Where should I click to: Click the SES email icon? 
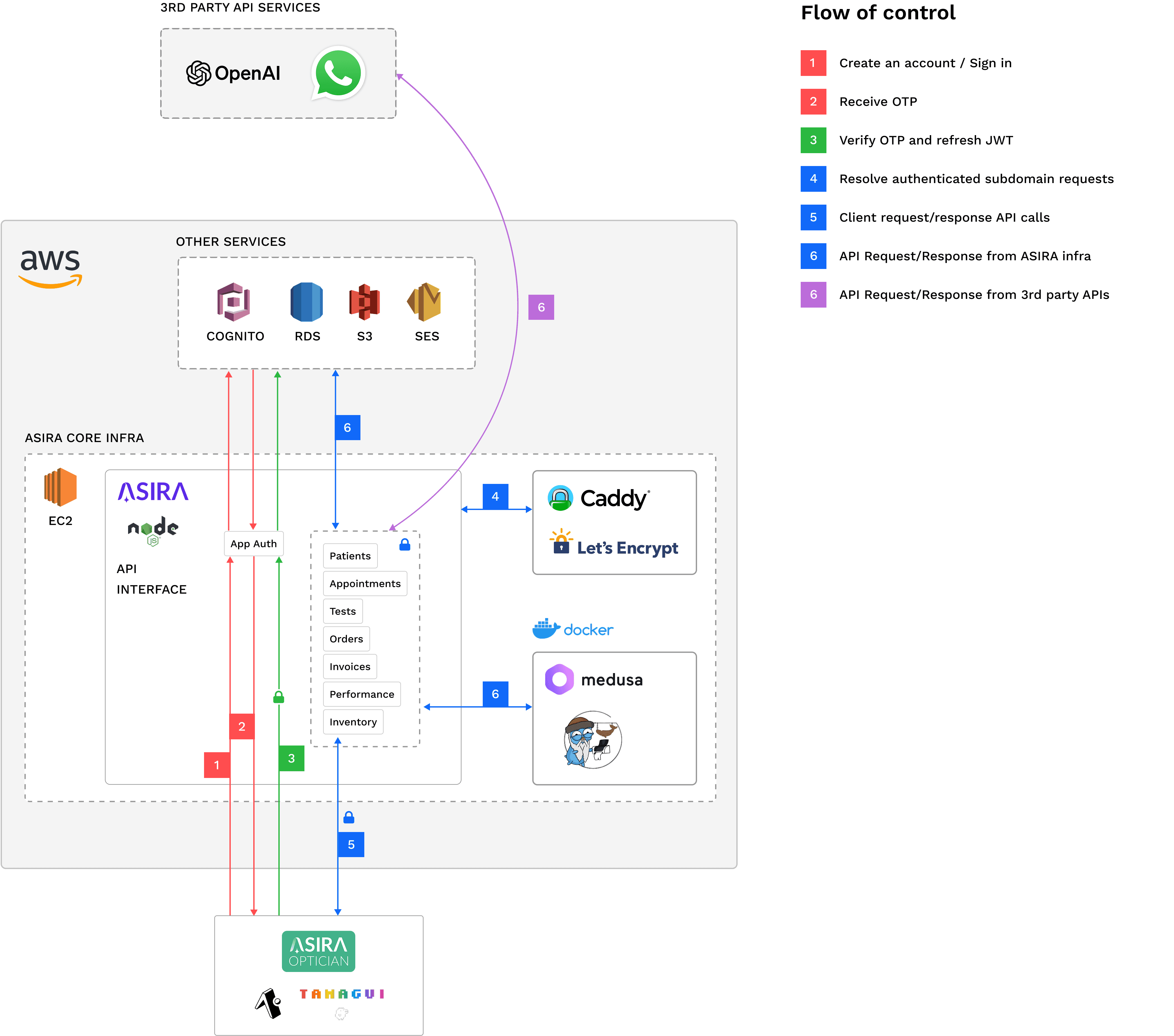(x=424, y=301)
